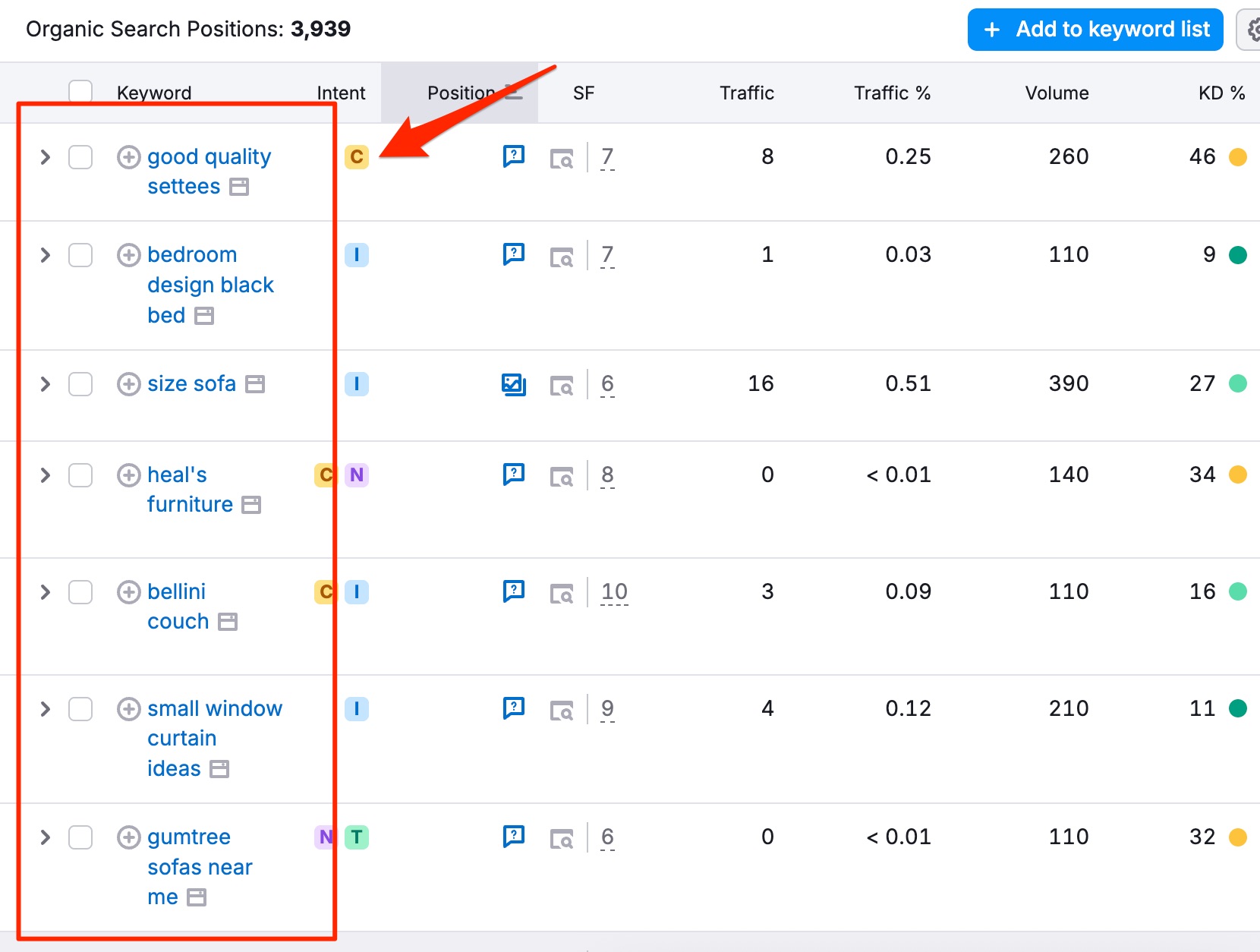Sort table by Volume column

click(1056, 93)
